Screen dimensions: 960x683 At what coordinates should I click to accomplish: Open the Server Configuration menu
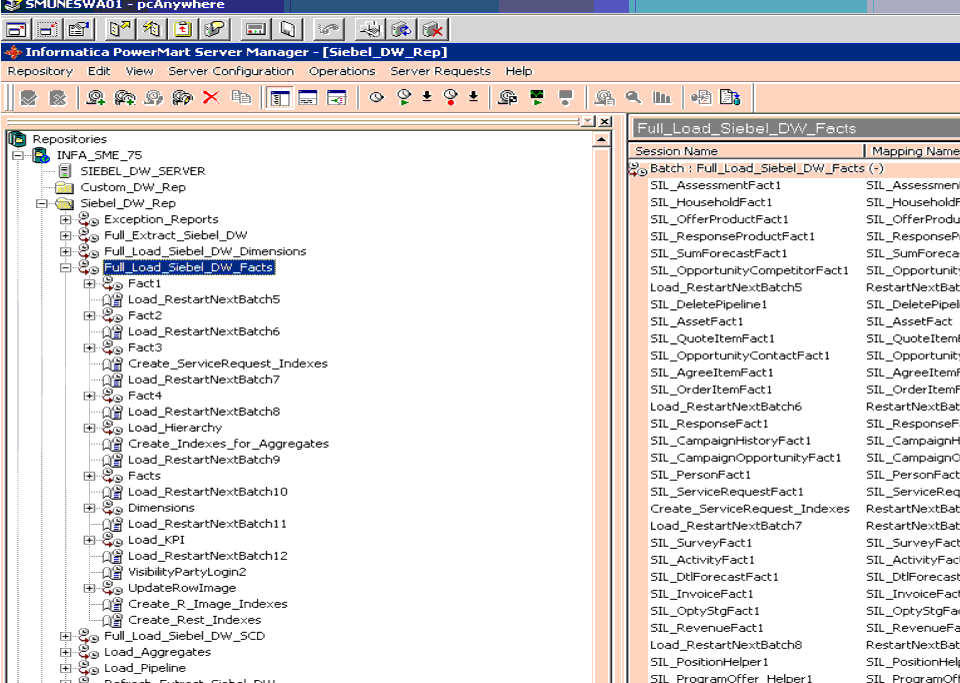pos(231,71)
